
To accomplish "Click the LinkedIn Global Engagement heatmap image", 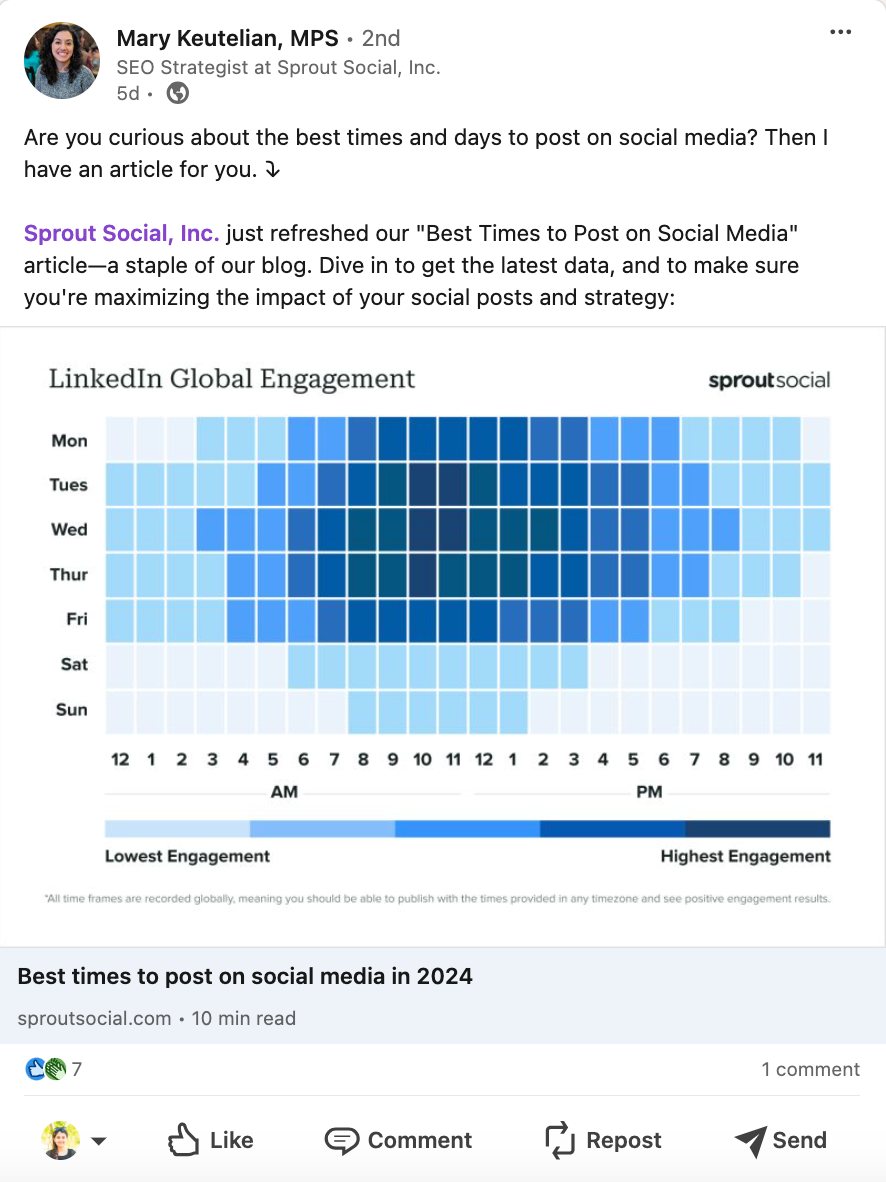I will (443, 637).
